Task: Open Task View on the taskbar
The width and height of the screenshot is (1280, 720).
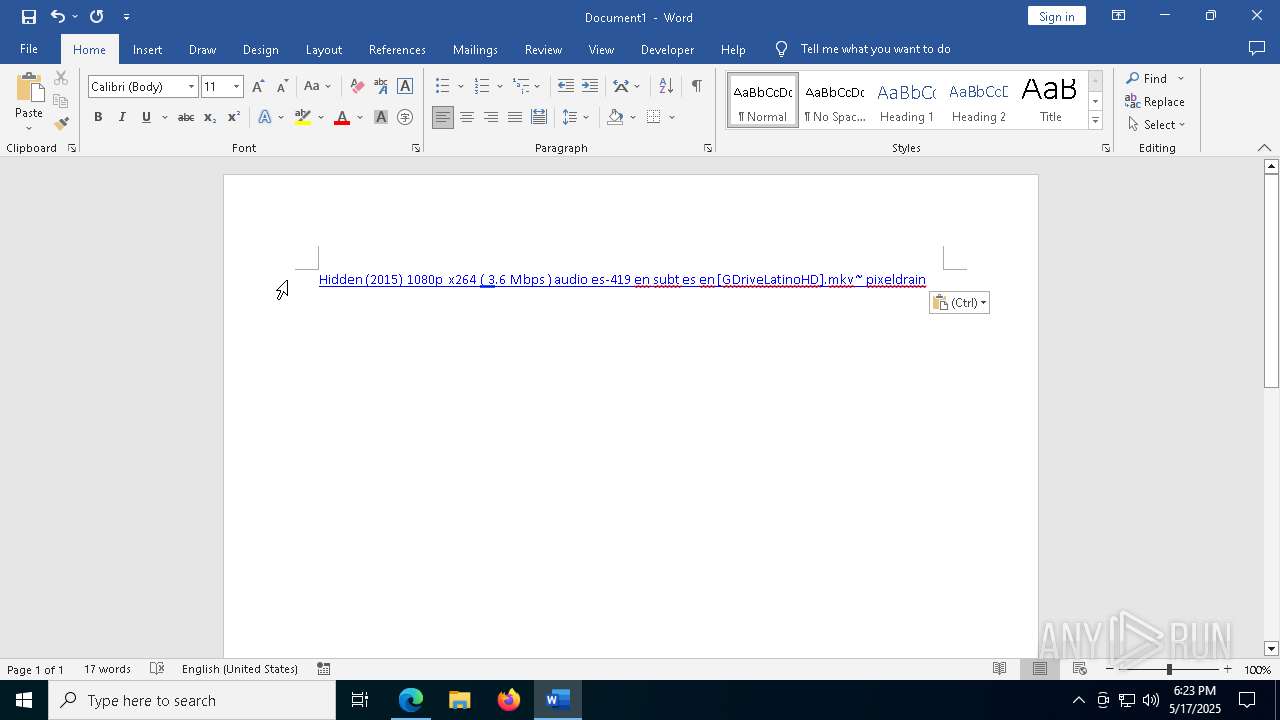Action: (x=360, y=700)
